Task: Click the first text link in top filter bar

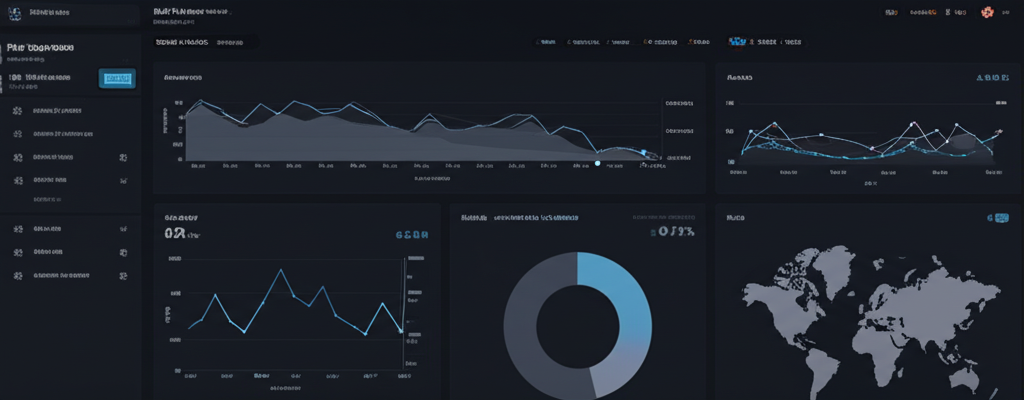Action: point(546,43)
